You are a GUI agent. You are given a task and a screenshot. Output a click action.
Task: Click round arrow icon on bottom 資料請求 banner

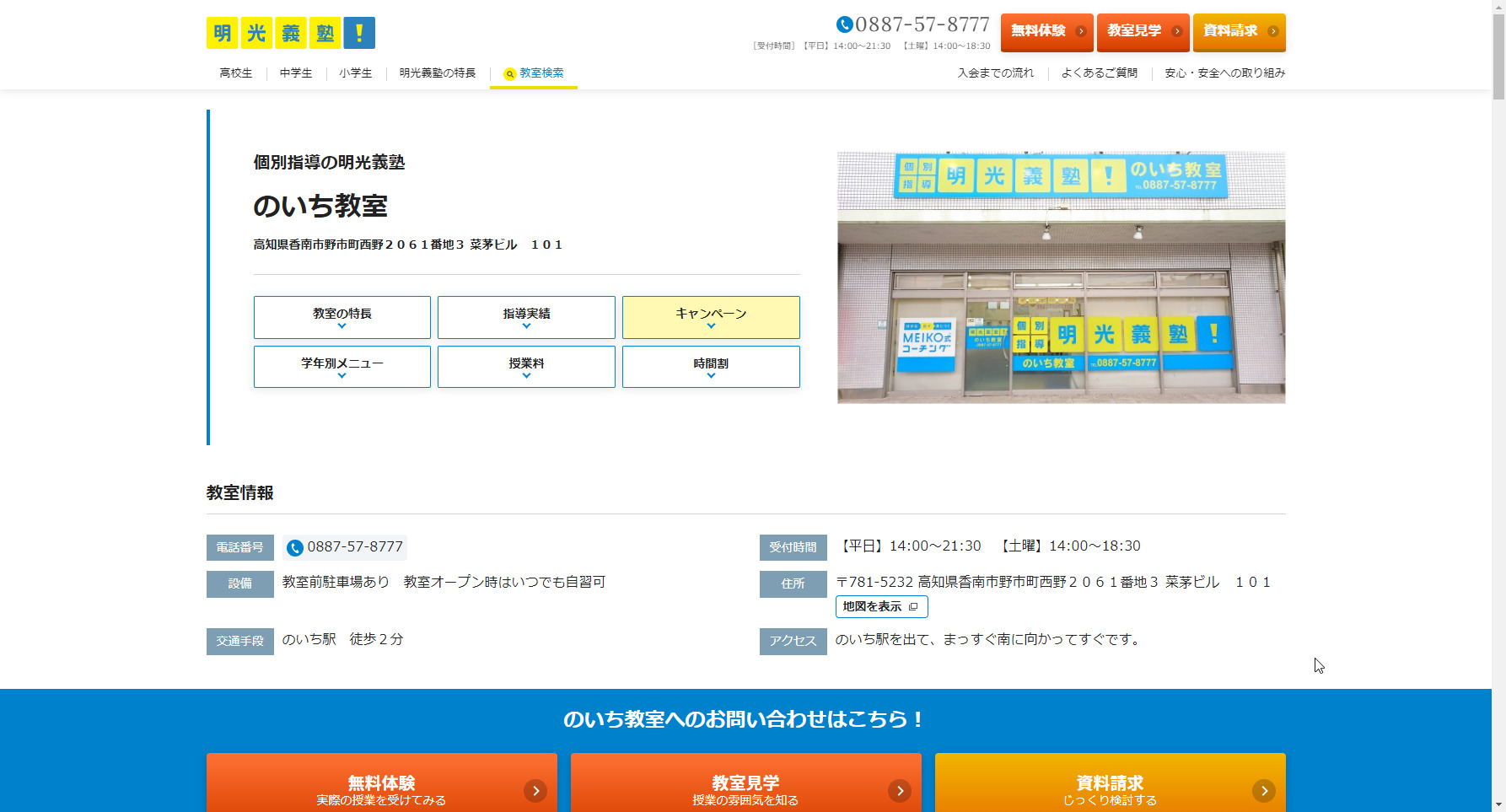point(1263,791)
